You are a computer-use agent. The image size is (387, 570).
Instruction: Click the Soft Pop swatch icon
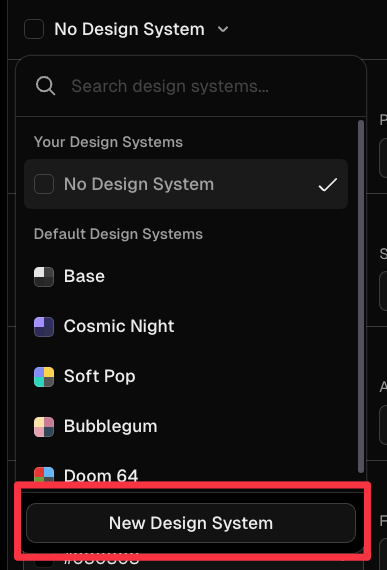tap(44, 377)
